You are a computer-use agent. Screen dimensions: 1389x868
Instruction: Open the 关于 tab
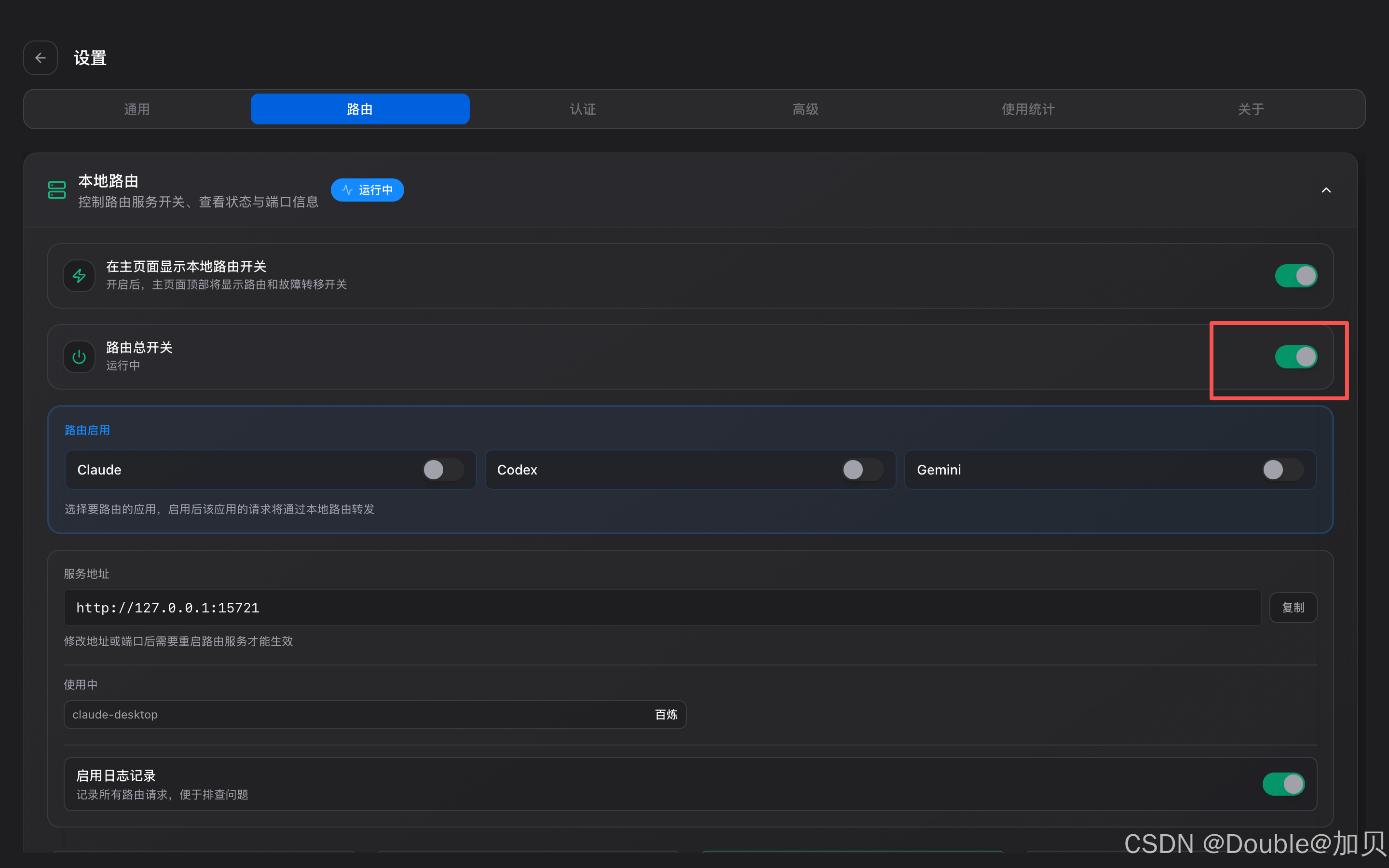1251,109
